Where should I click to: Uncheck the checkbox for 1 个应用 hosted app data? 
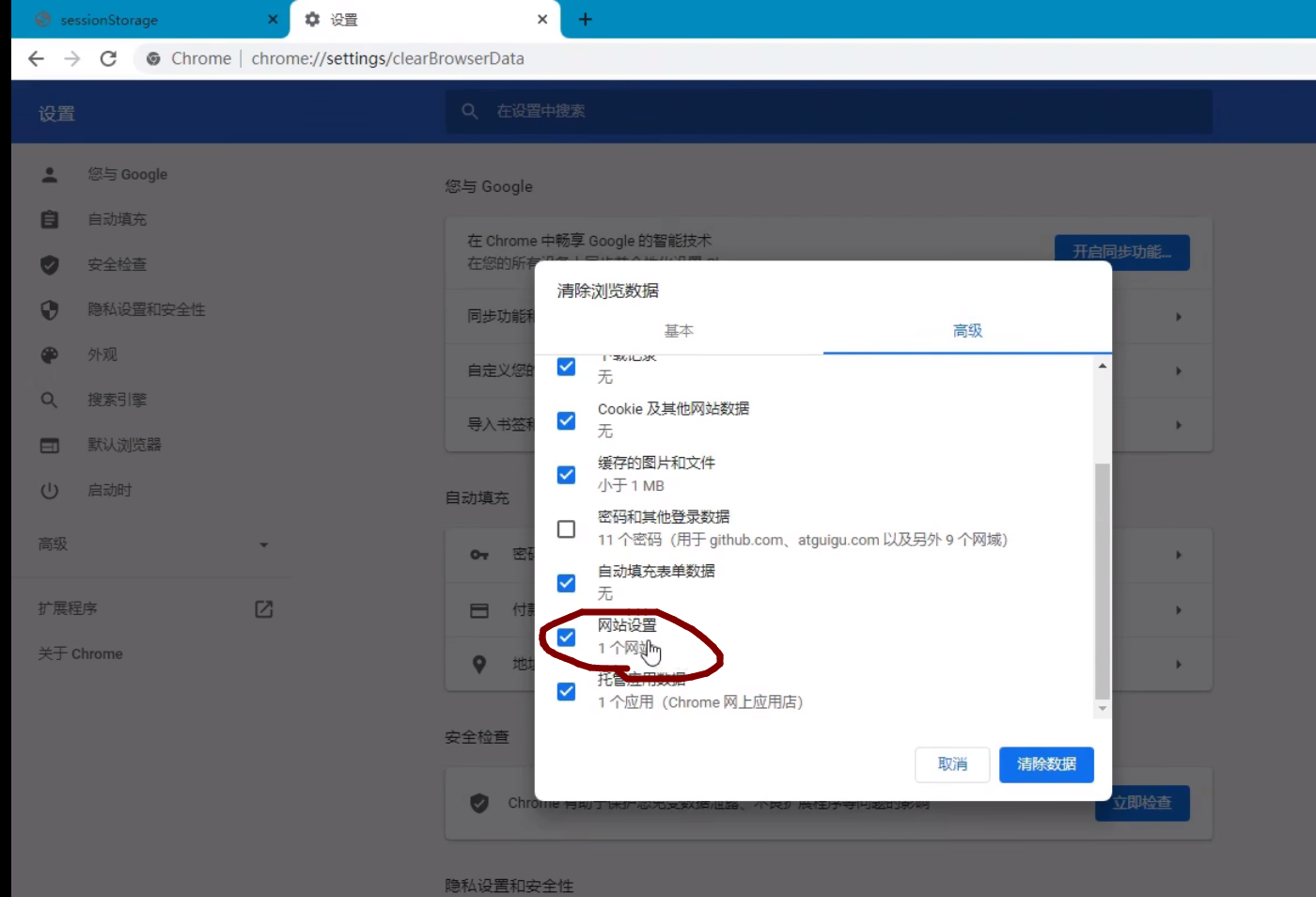click(x=566, y=691)
